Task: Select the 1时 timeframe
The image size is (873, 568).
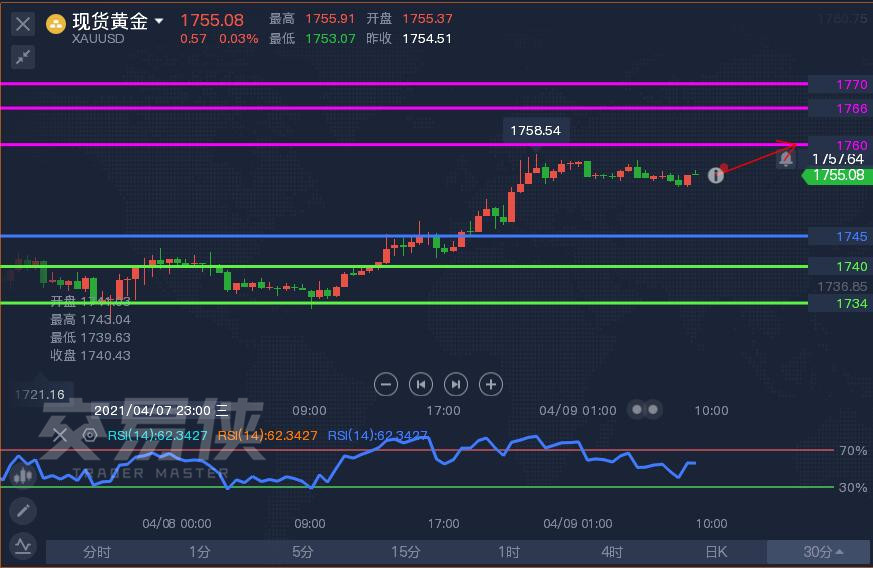Action: [x=509, y=552]
